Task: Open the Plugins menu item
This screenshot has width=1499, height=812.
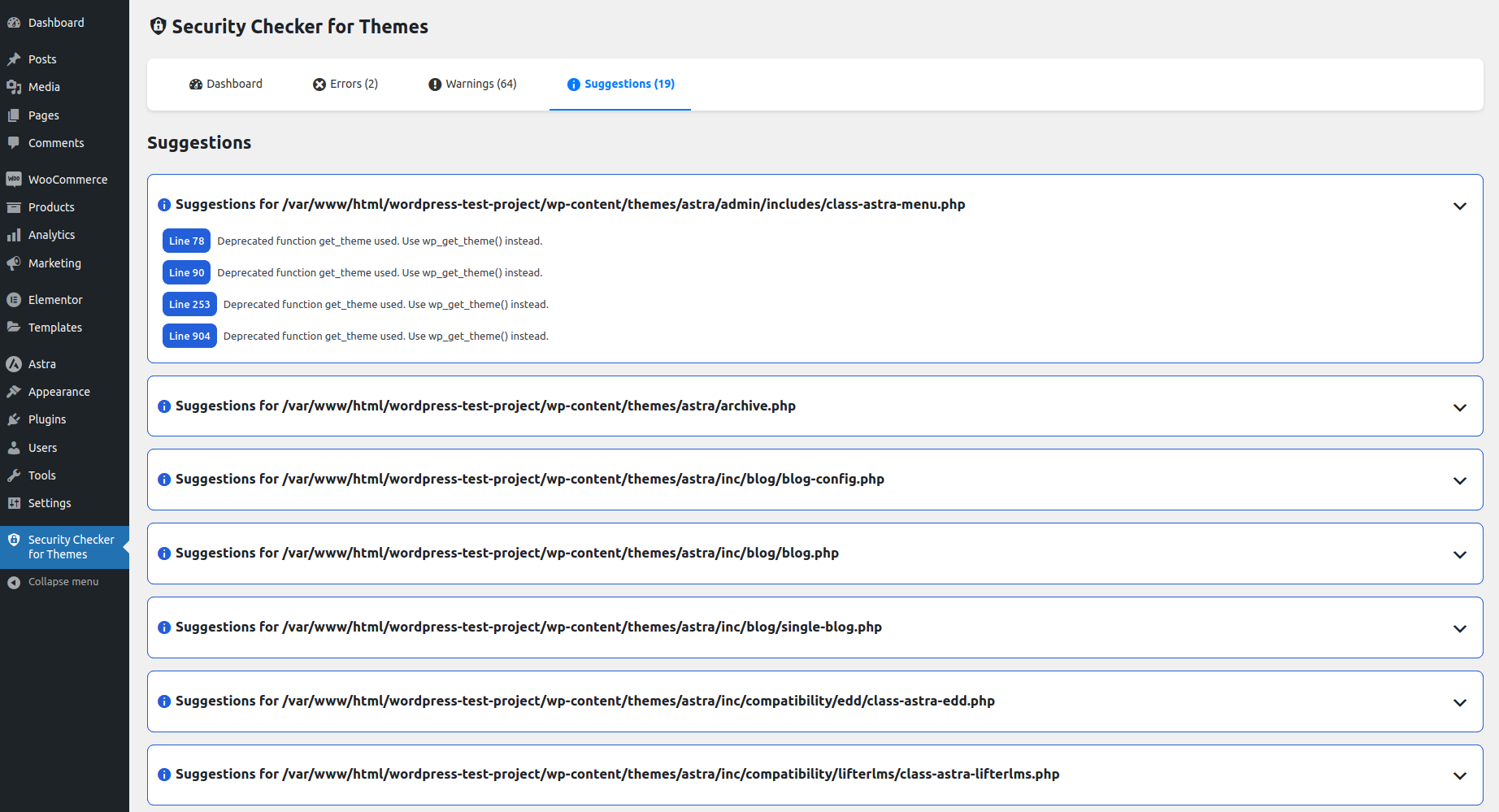Action: pos(64,419)
